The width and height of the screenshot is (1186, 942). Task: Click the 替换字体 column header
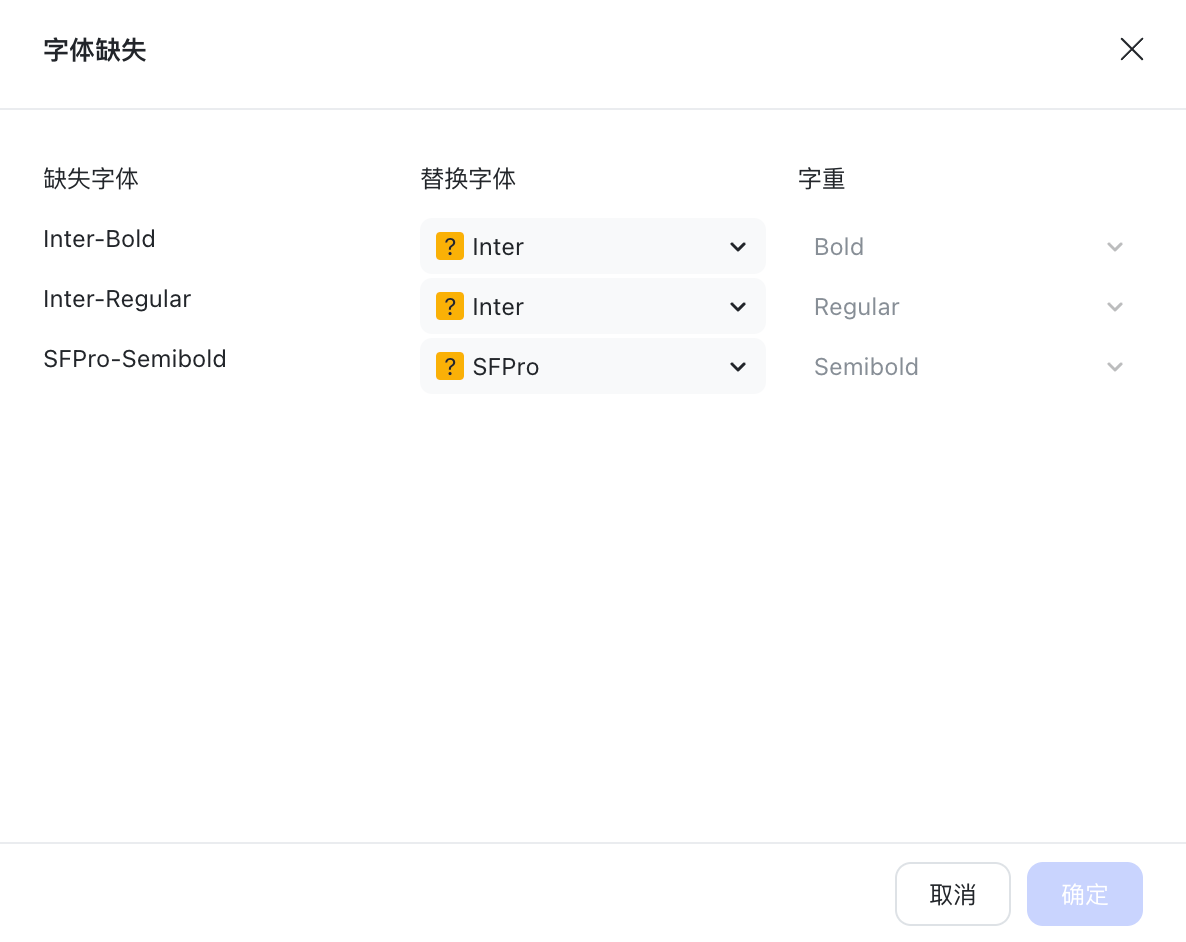(x=467, y=179)
